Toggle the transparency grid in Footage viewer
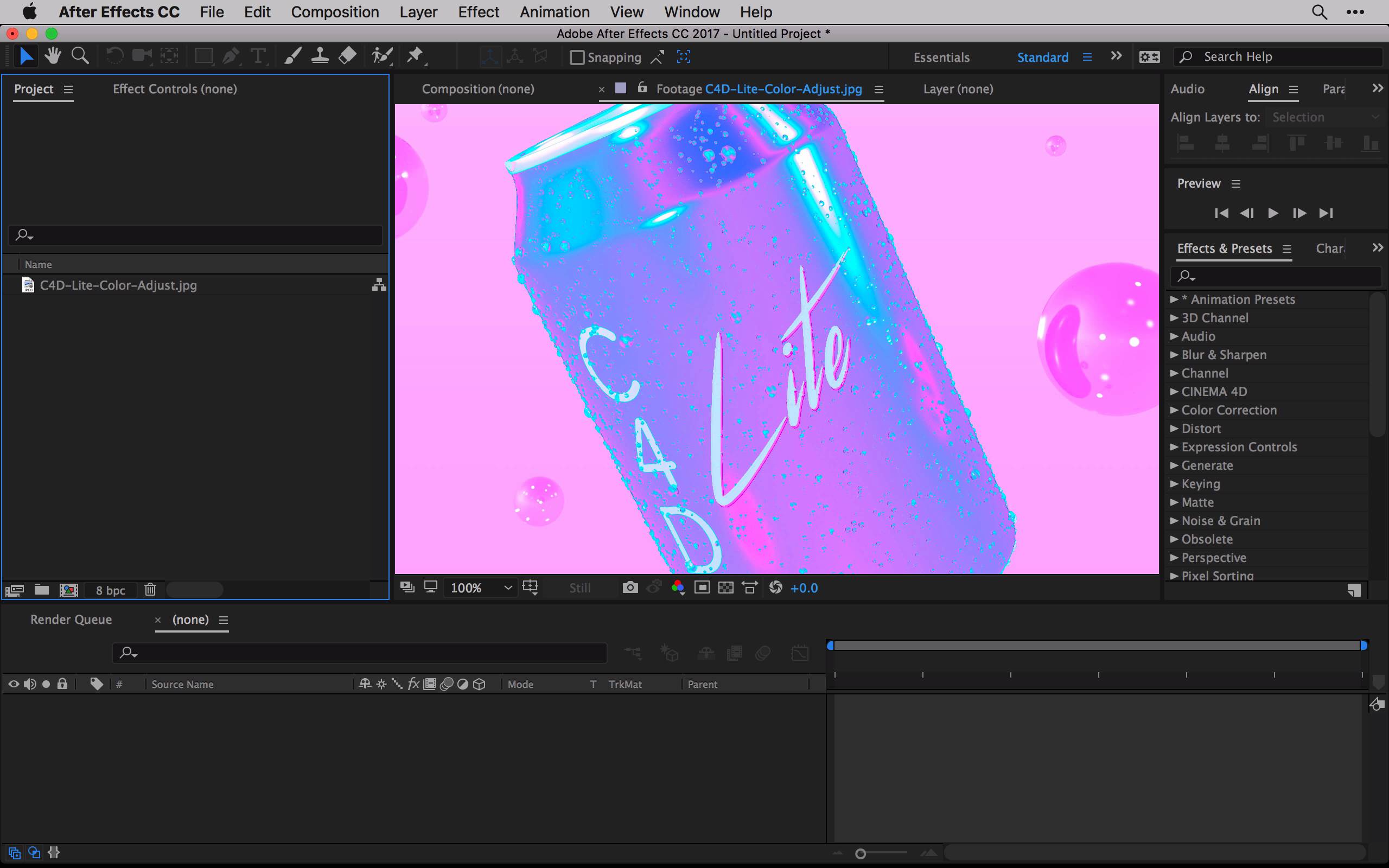The height and width of the screenshot is (868, 1389). pos(726,588)
